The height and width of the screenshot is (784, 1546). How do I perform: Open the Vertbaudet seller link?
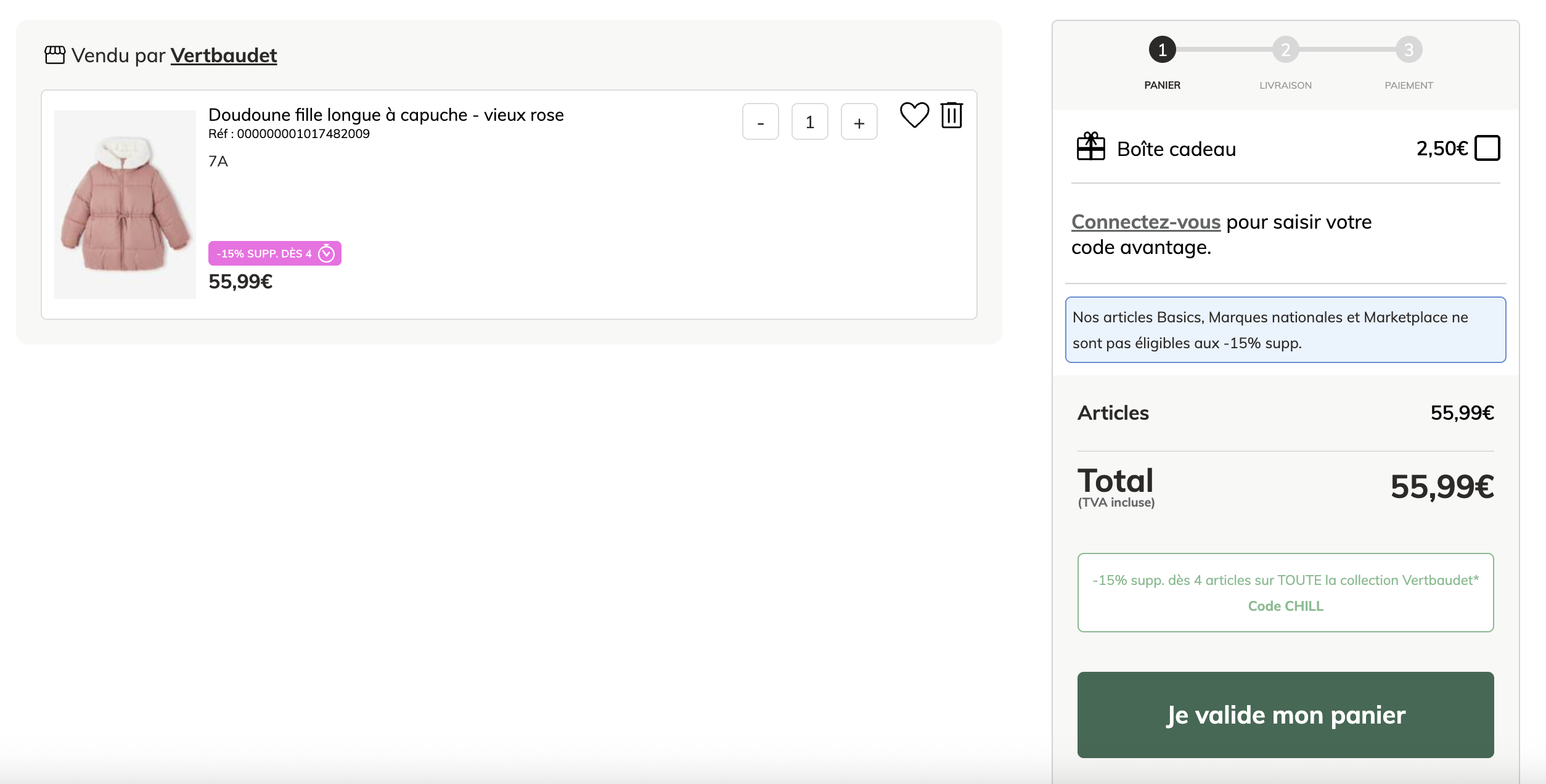coord(224,55)
